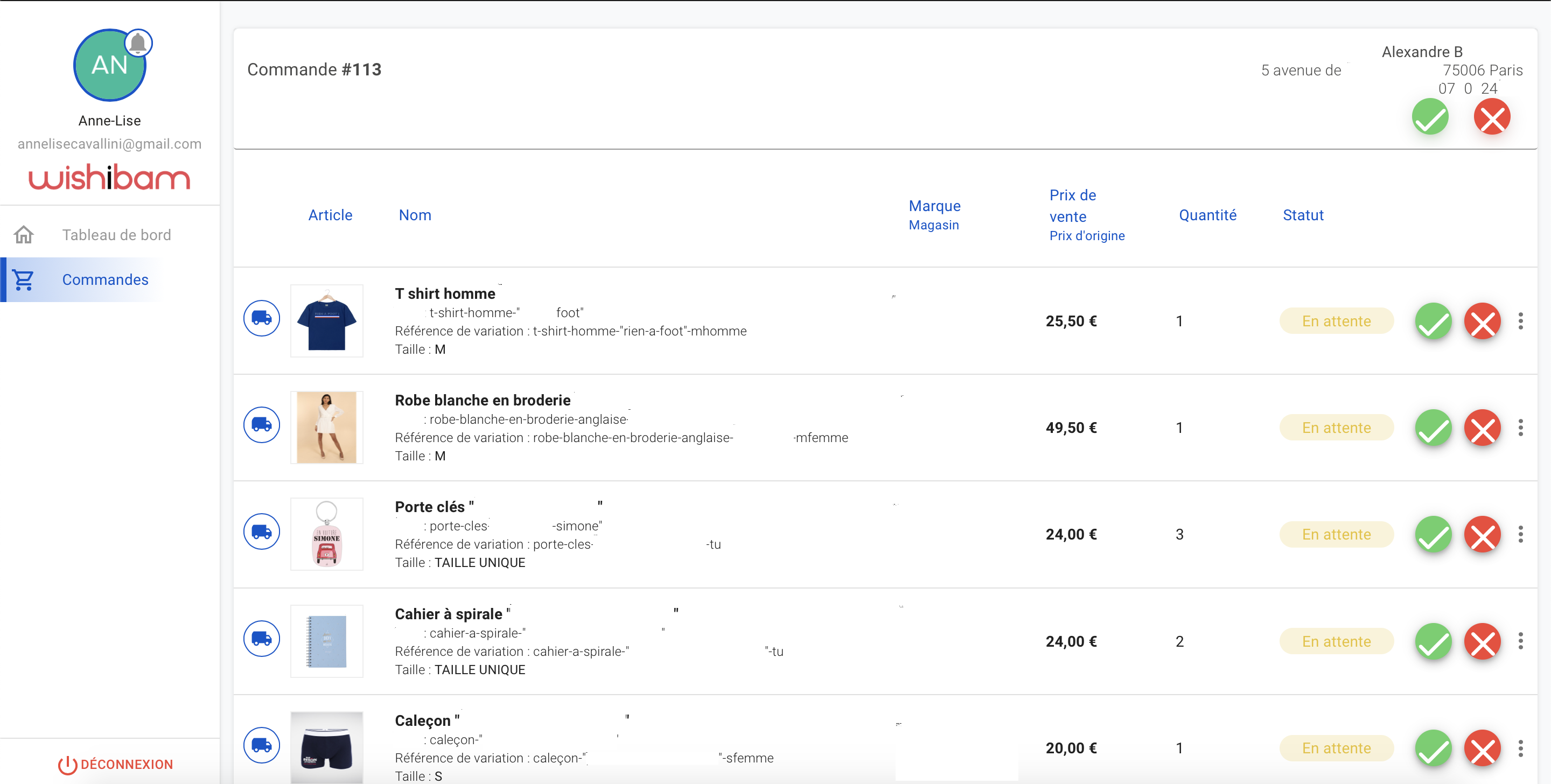The width and height of the screenshot is (1551, 784).
Task: Click the delivery truck icon for T shirt homme
Action: click(261, 318)
